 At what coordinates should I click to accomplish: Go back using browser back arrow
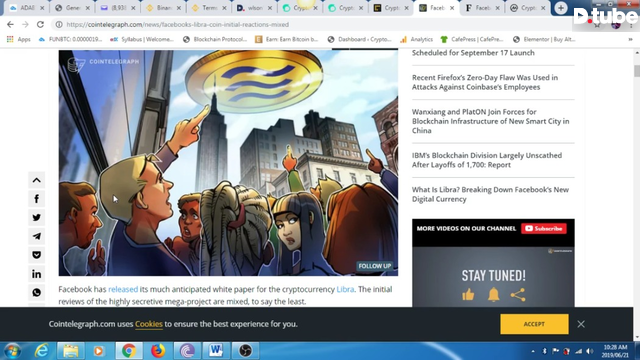[x=10, y=24]
